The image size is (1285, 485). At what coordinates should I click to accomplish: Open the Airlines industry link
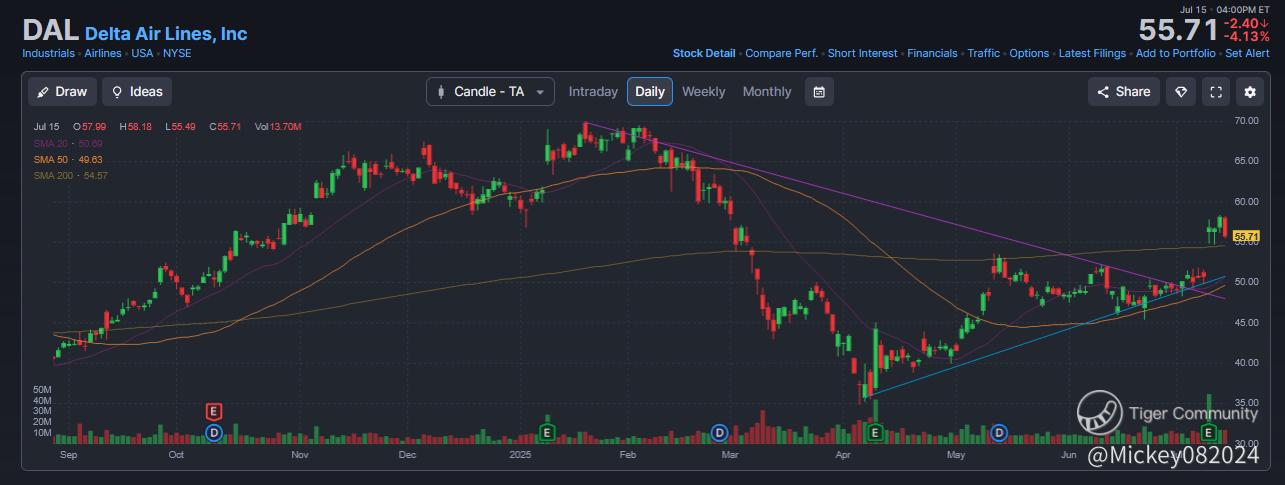coord(103,53)
